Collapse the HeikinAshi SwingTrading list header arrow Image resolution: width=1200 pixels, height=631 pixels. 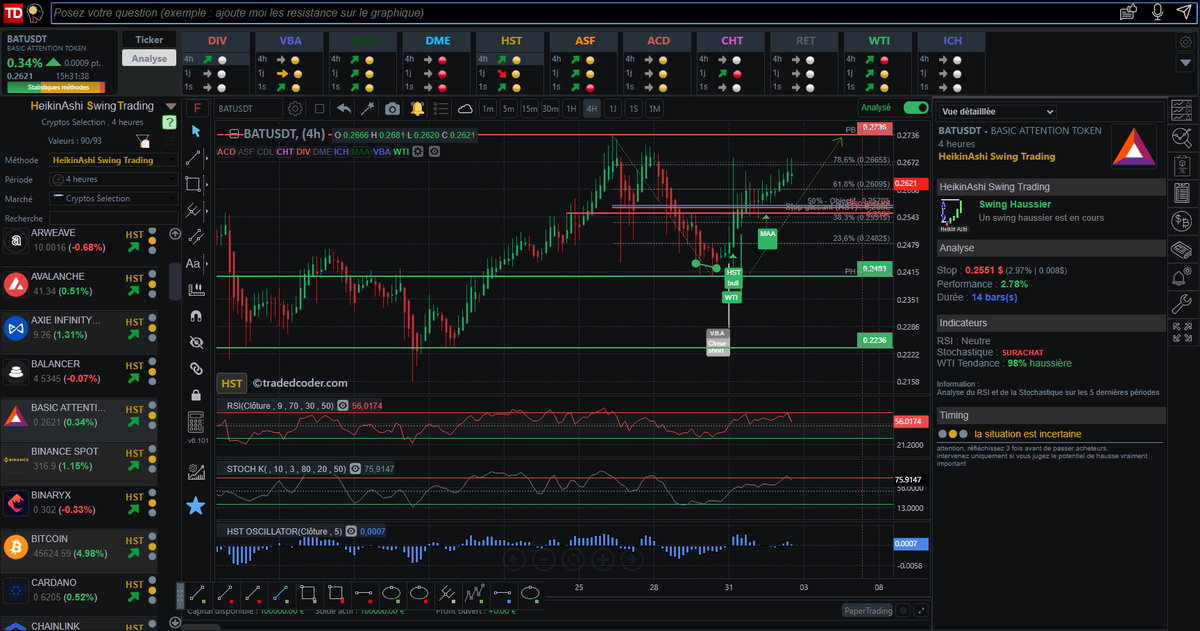[x=169, y=105]
